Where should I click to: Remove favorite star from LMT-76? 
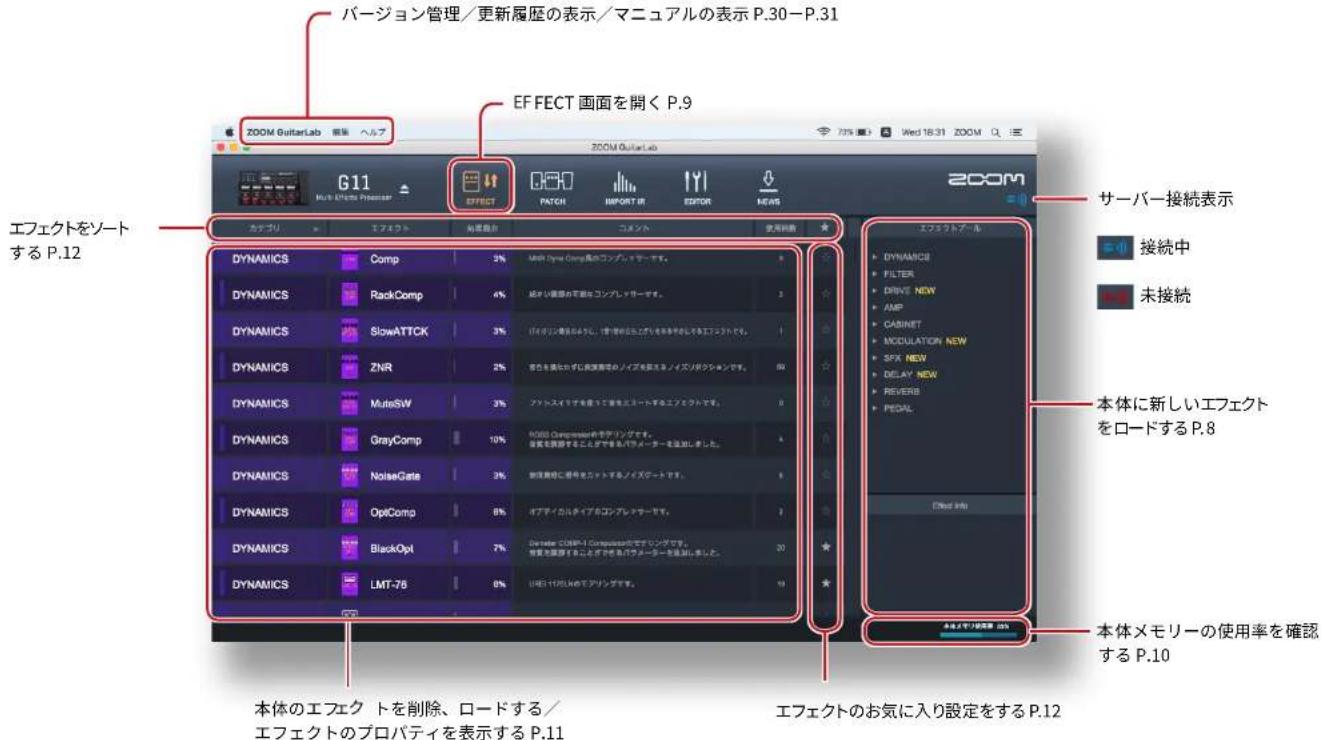(x=826, y=583)
